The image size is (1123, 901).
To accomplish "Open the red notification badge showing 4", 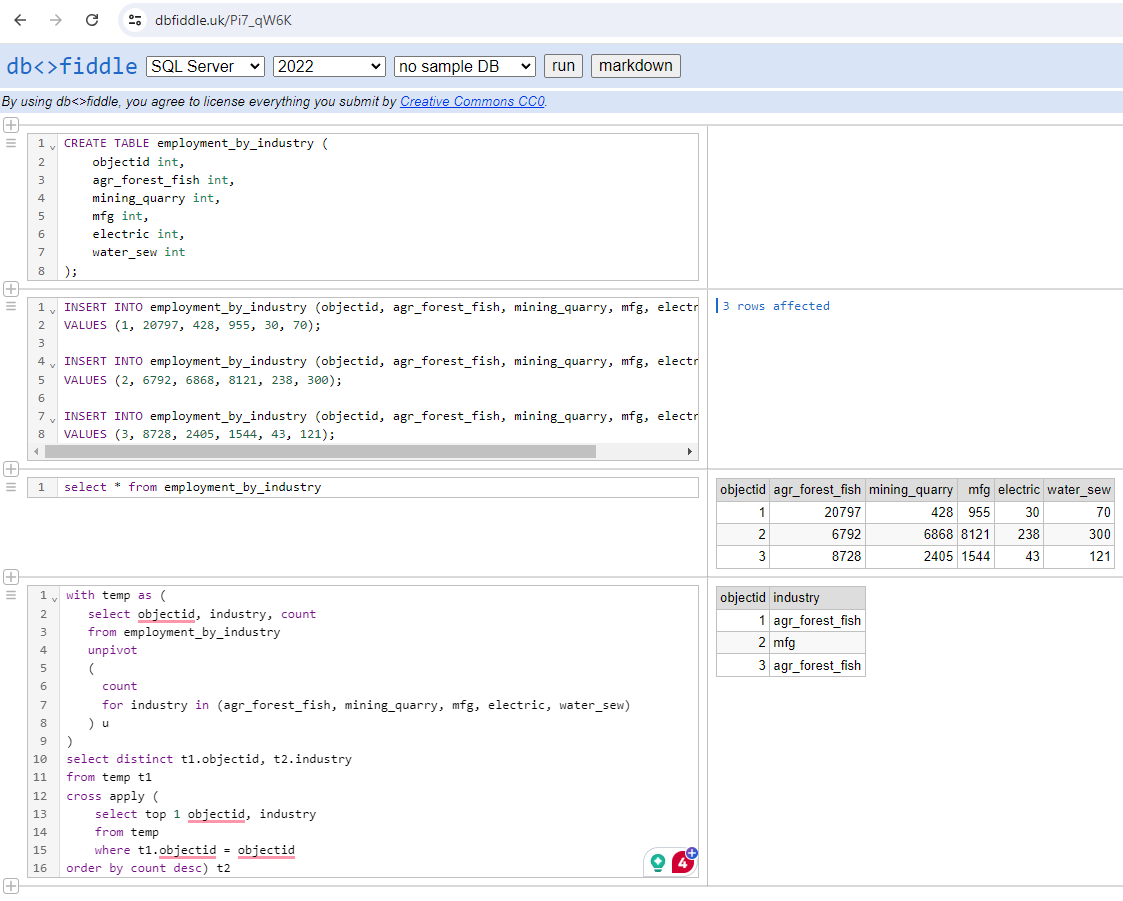I will (682, 861).
